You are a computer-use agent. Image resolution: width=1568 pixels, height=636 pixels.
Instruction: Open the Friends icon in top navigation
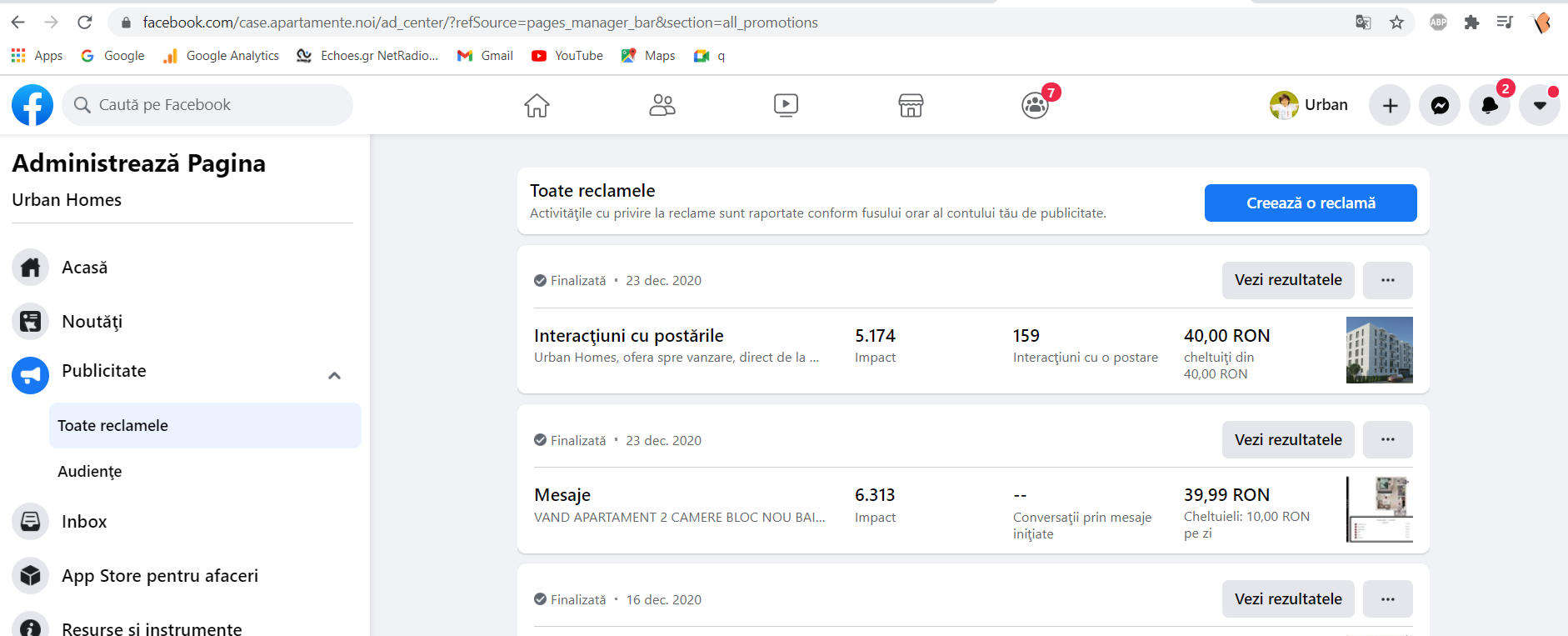tap(662, 105)
